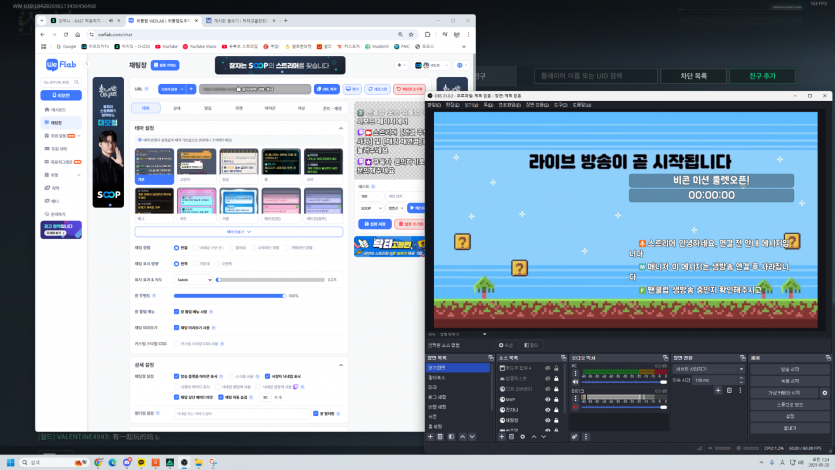This screenshot has height=470, width=835.
Task: Click 차단 목록 button in game window
Action: (x=693, y=76)
